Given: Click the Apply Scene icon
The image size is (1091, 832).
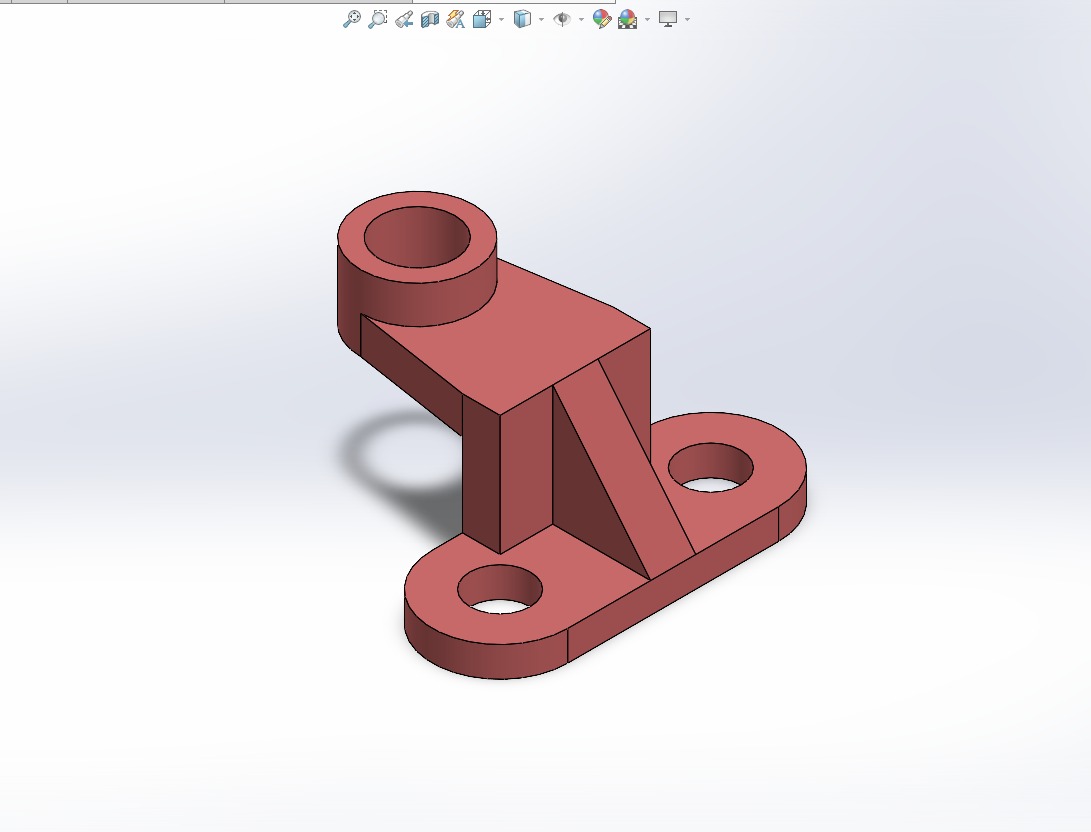Looking at the screenshot, I should tap(628, 19).
